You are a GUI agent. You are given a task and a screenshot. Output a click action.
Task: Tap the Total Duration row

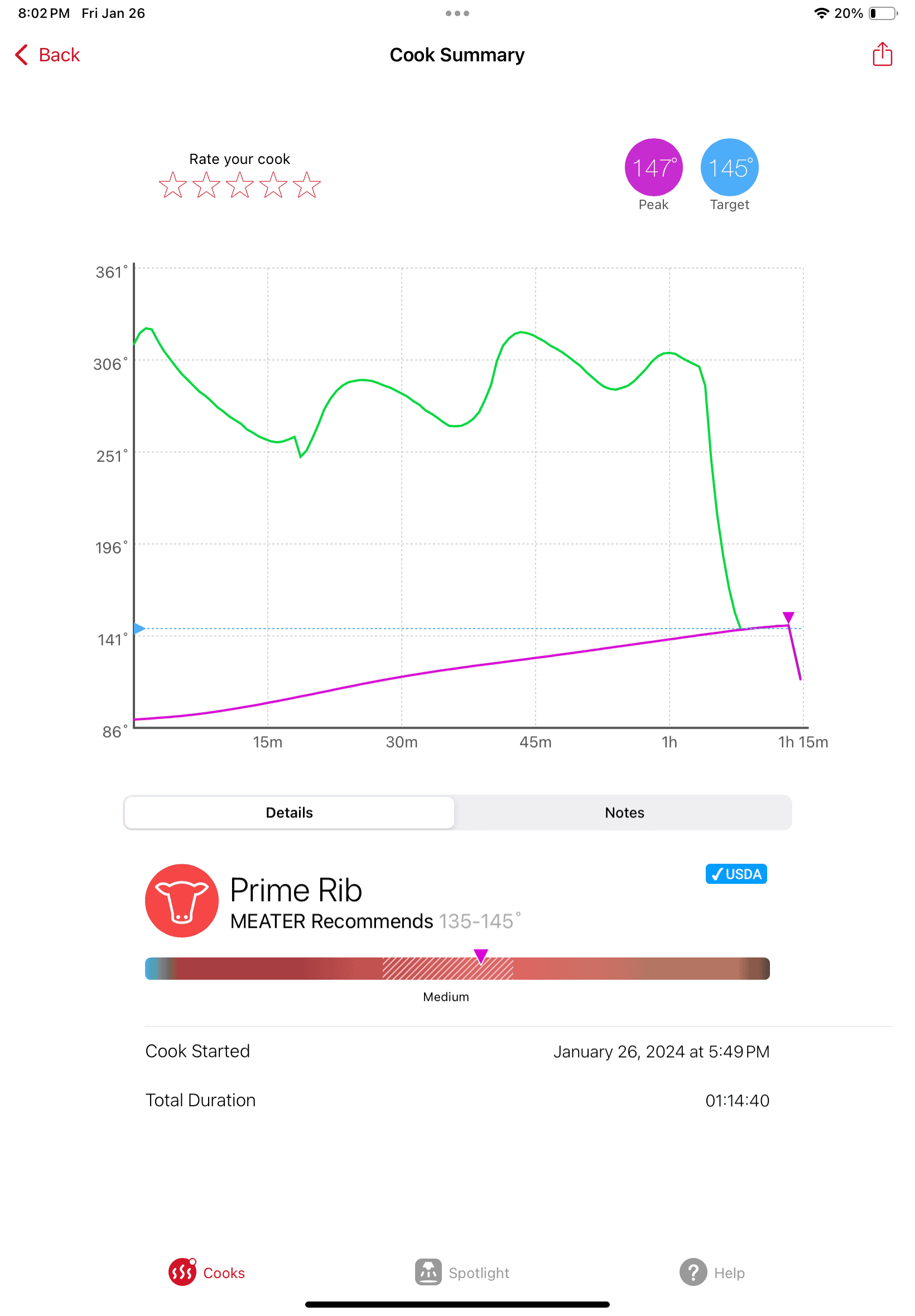click(457, 1100)
